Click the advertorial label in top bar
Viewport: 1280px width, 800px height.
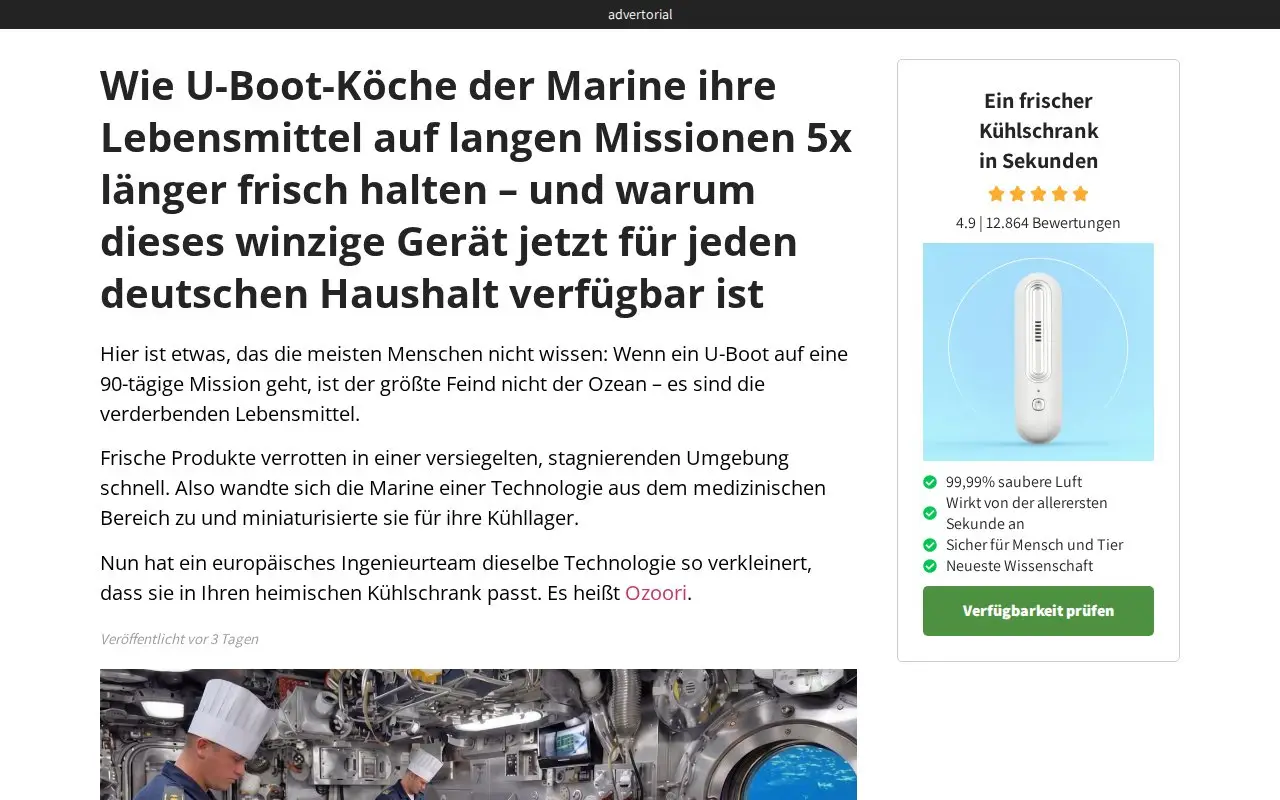point(640,14)
